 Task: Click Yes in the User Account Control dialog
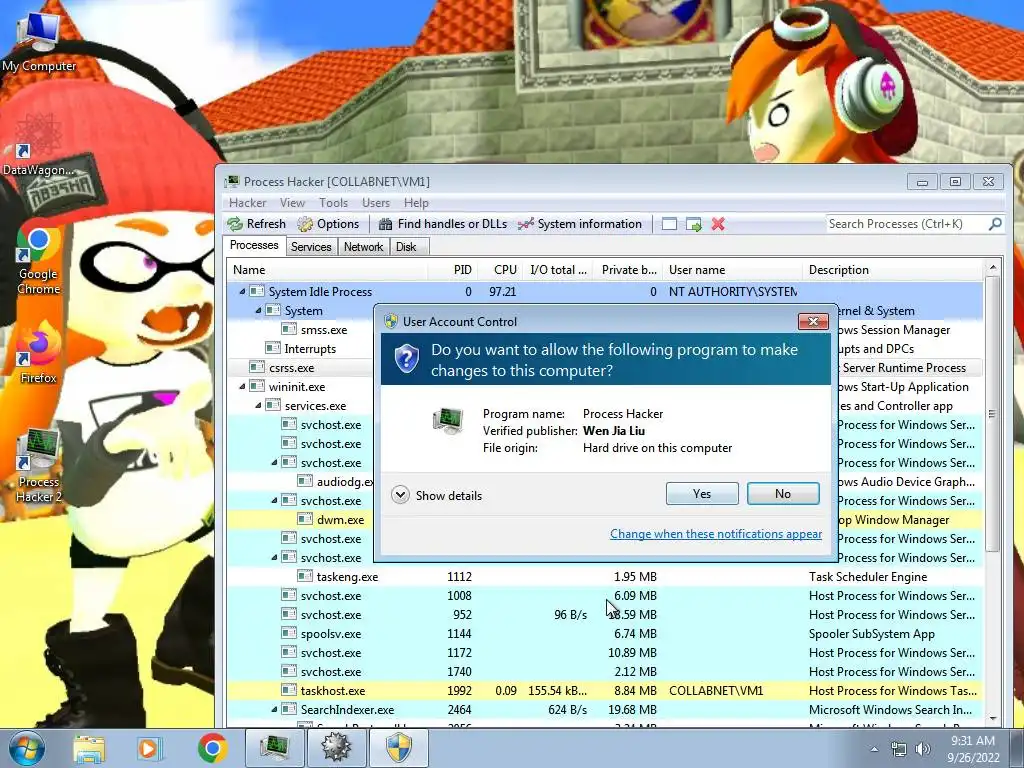[x=702, y=494]
